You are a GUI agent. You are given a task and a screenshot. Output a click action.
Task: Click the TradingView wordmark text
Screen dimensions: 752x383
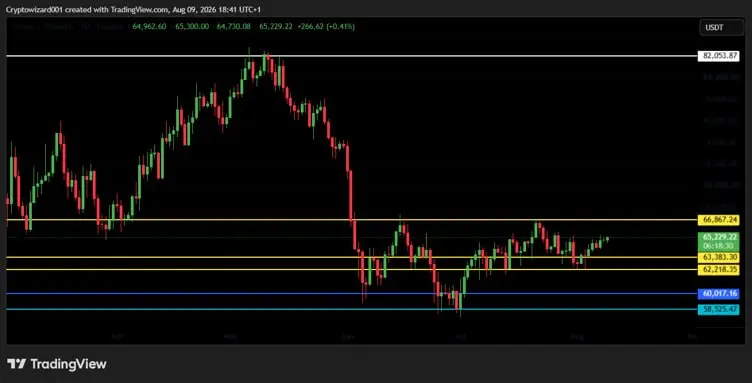pyautogui.click(x=68, y=364)
